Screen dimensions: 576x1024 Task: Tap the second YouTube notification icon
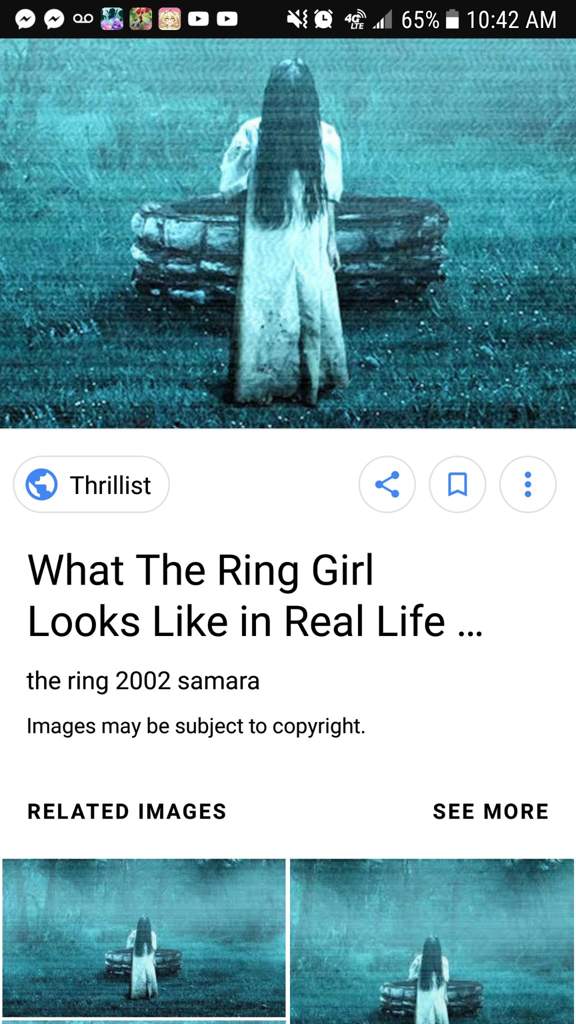point(227,20)
